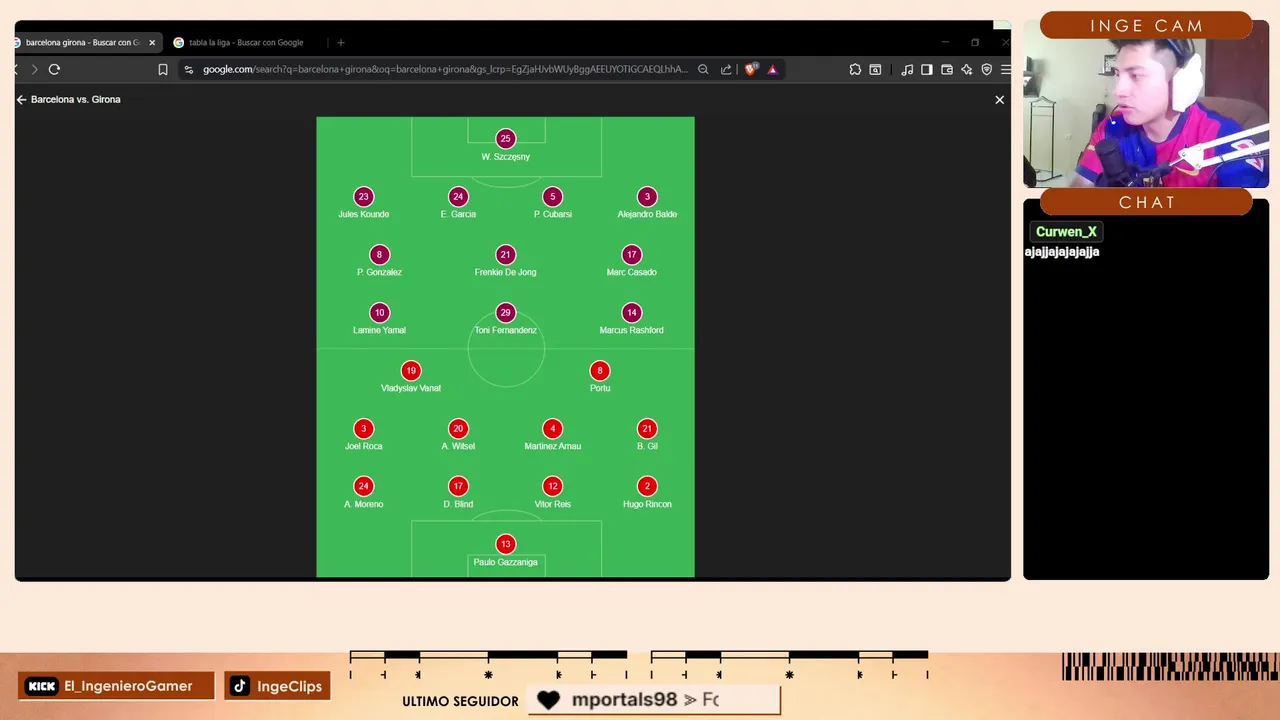The image size is (1280, 720).
Task: Open the Brave Wallet icon
Action: click(x=947, y=69)
